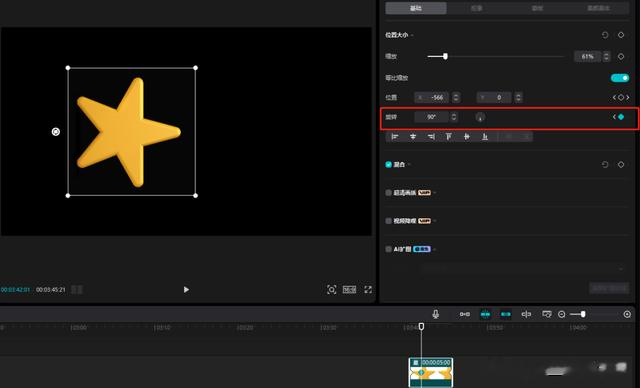This screenshot has height=388, width=640.
Task: Switch to the first 基础 tab
Action: (x=416, y=8)
